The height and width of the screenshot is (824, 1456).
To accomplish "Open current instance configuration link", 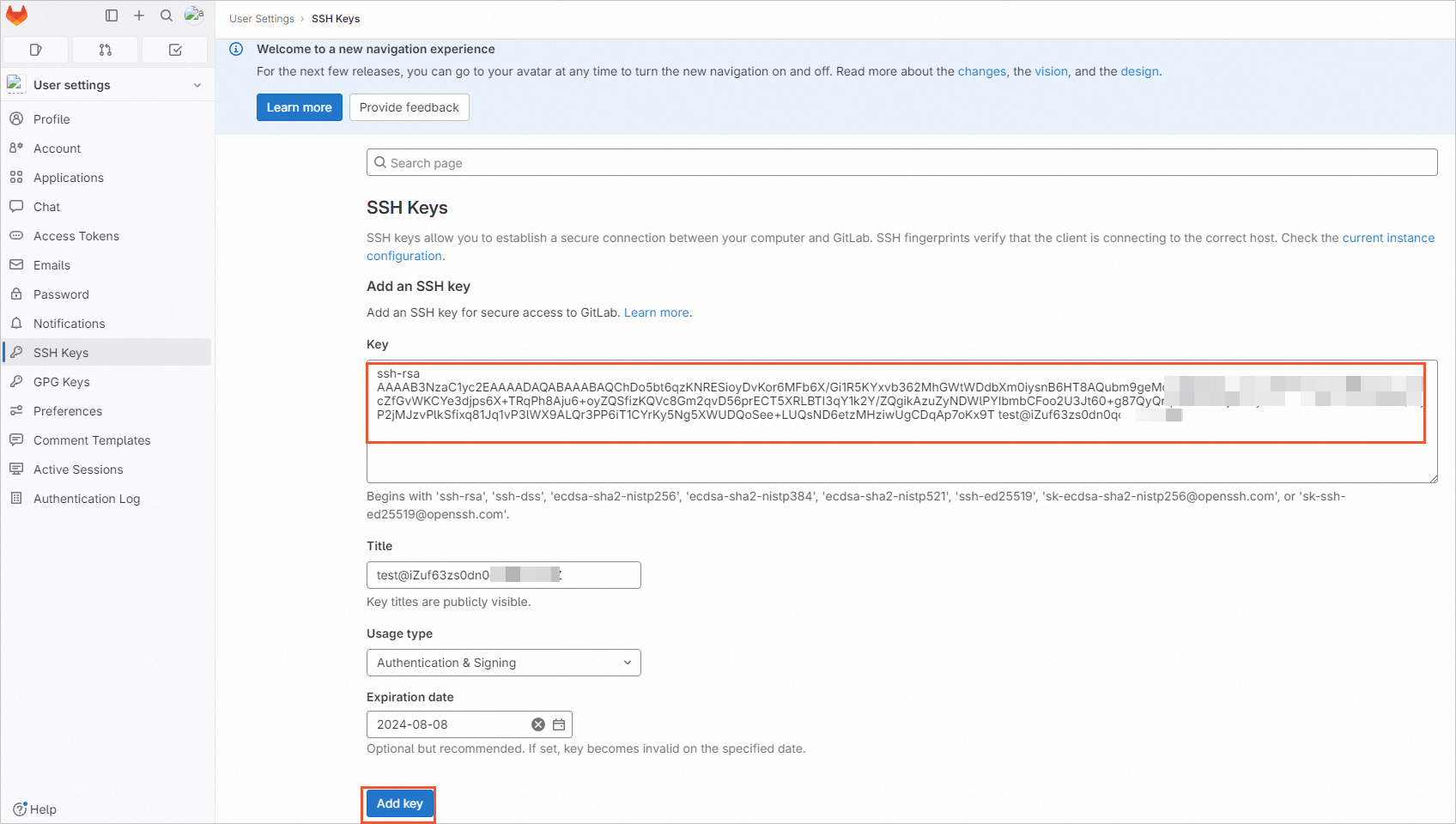I will (1388, 238).
